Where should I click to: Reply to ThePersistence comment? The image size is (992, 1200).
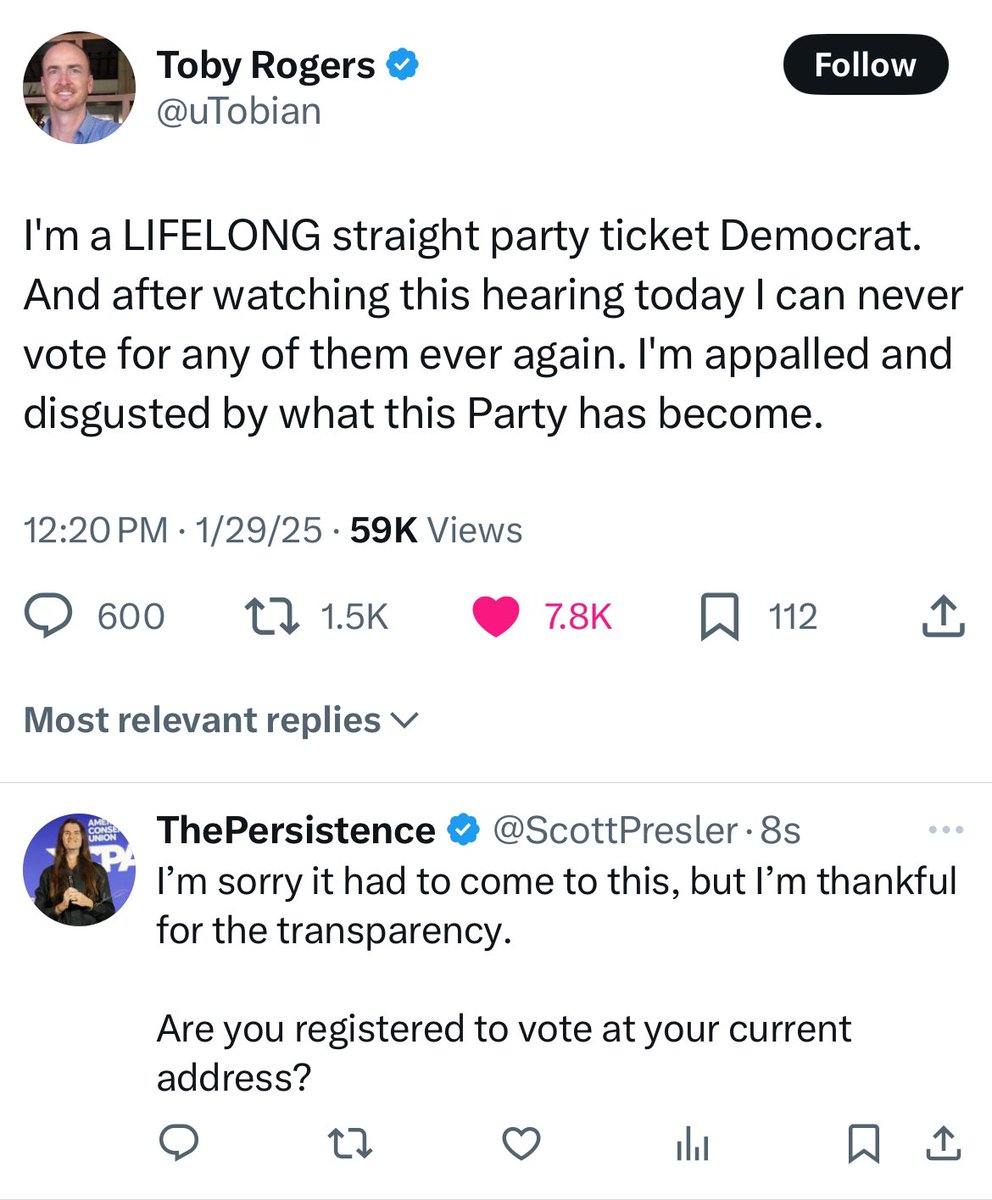180,1144
